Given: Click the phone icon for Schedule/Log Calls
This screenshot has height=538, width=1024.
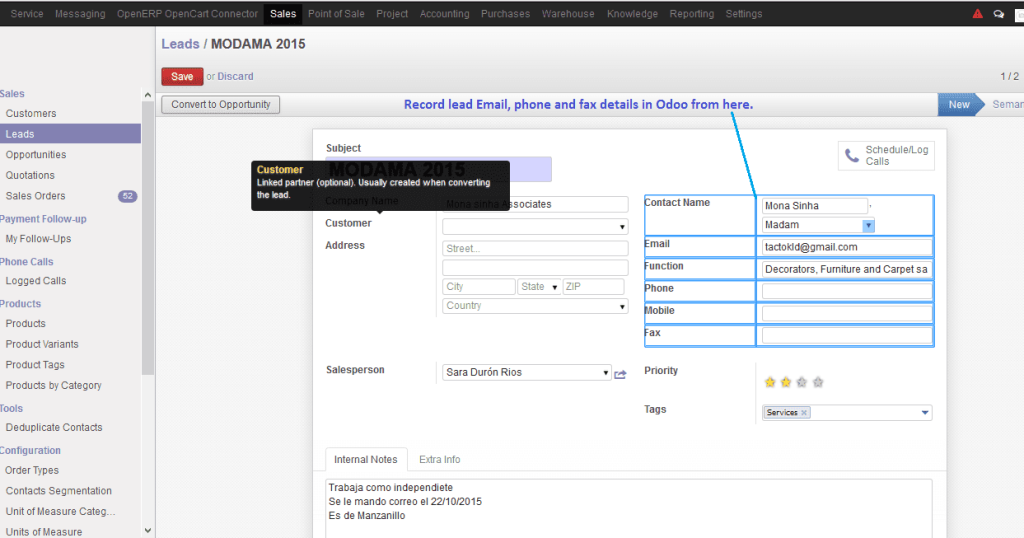Looking at the screenshot, I should [852, 155].
